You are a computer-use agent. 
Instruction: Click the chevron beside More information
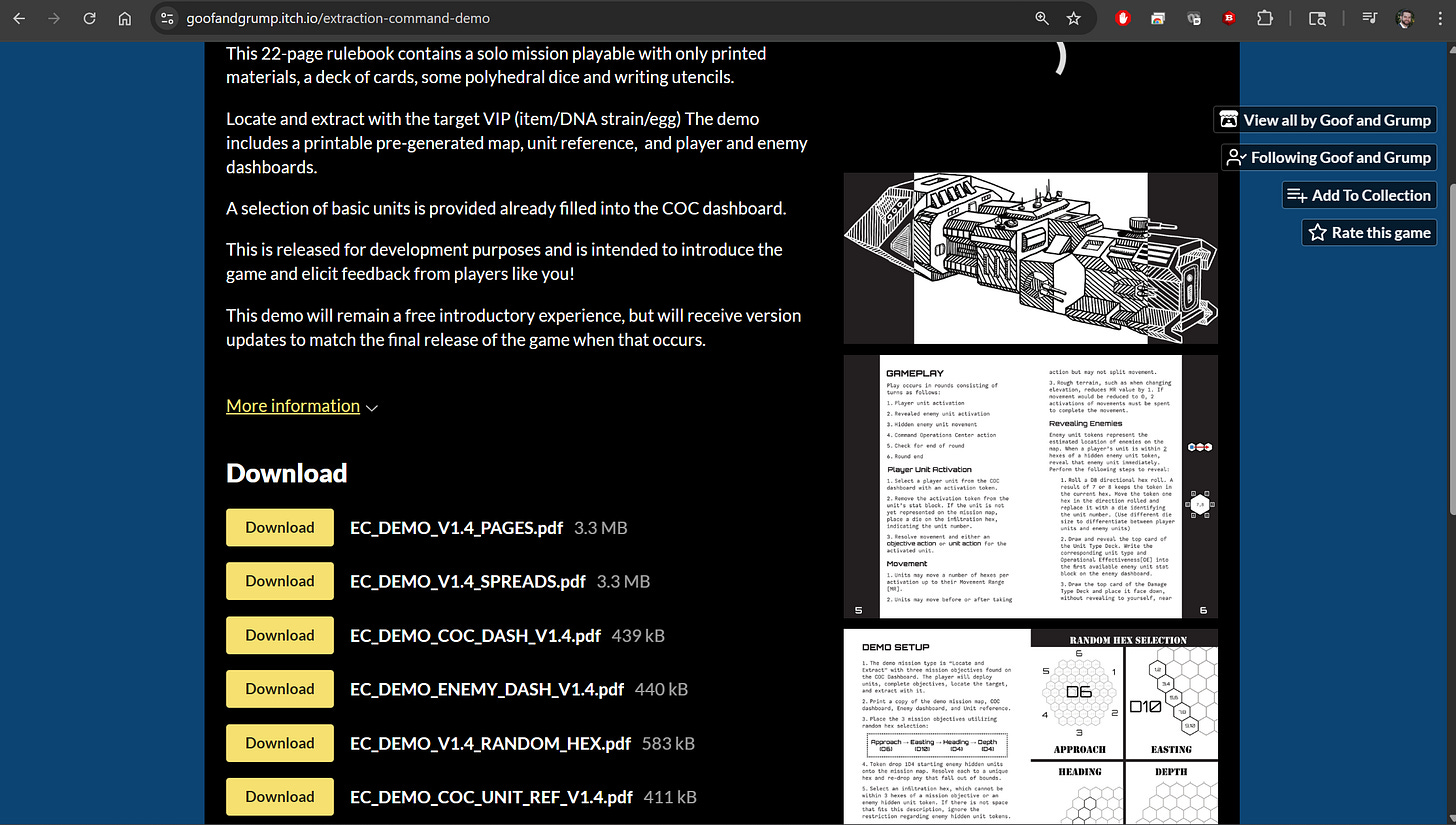point(372,408)
